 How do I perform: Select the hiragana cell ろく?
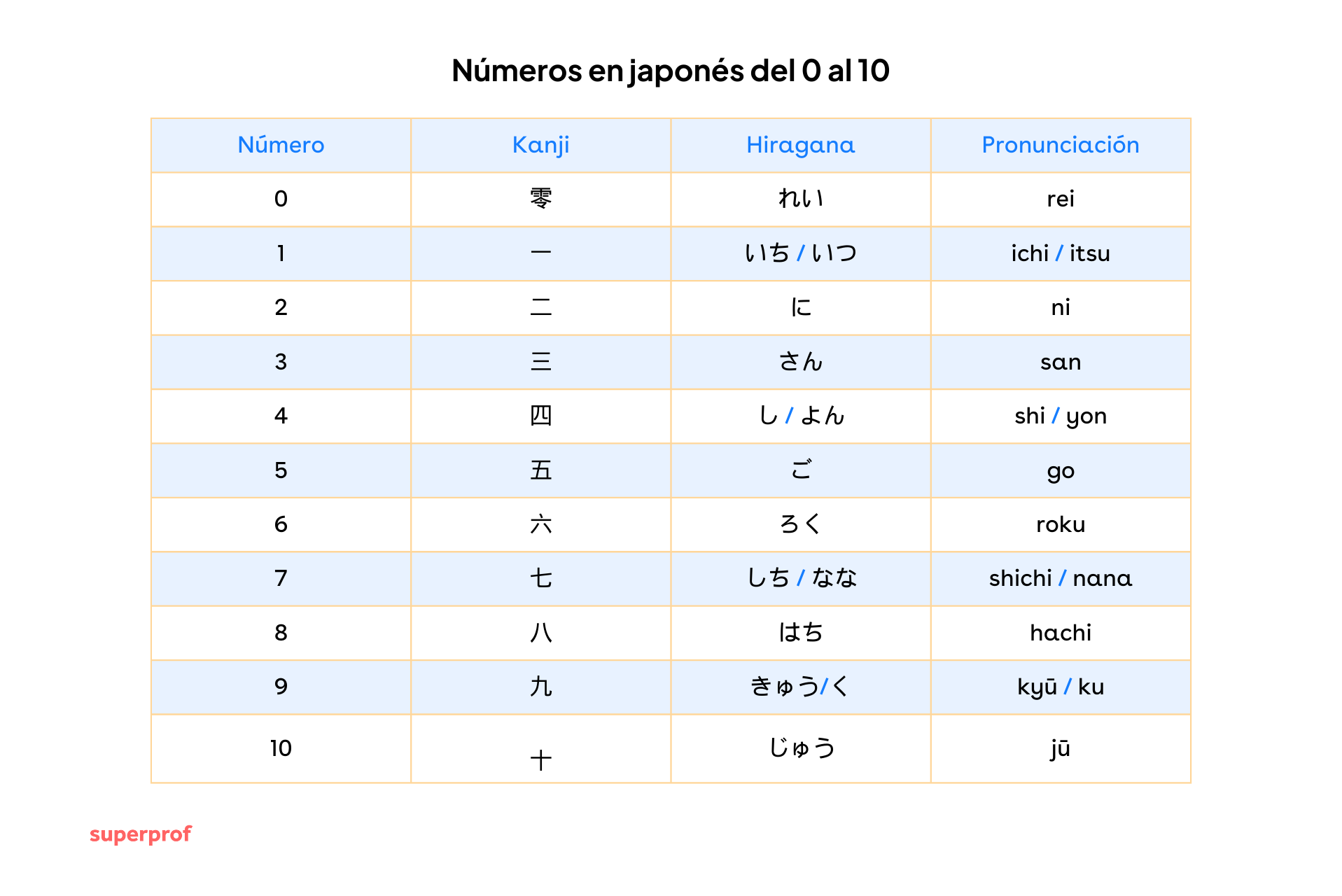click(x=800, y=524)
